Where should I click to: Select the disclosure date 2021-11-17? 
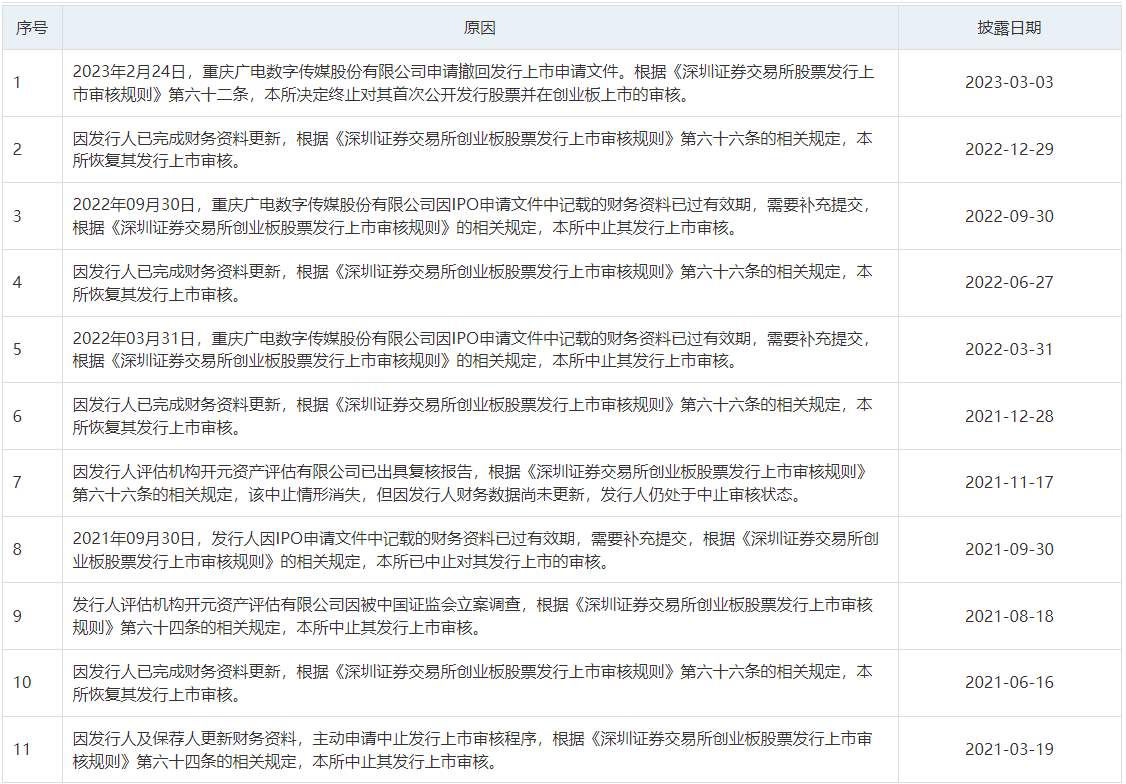(x=1008, y=483)
